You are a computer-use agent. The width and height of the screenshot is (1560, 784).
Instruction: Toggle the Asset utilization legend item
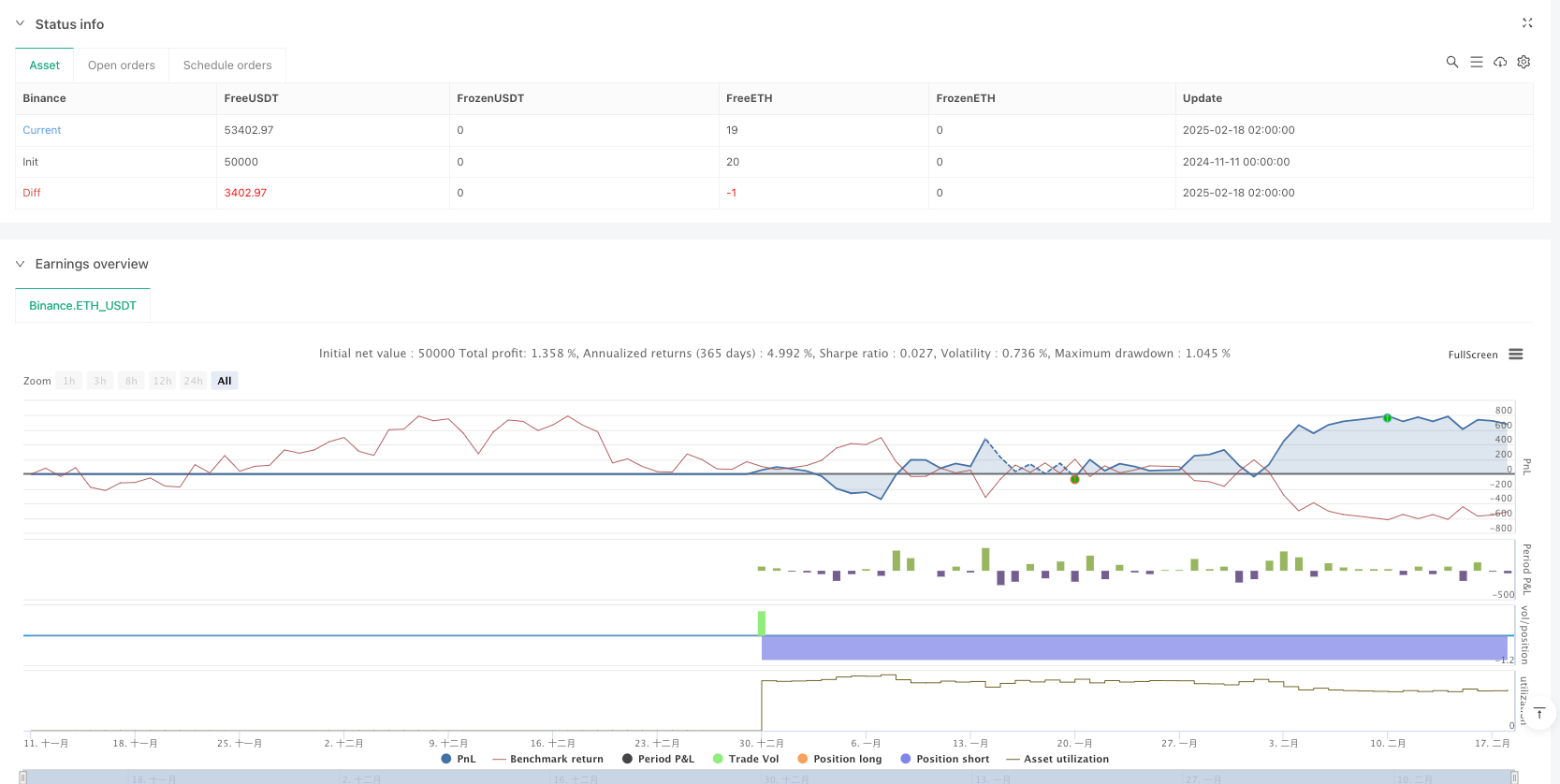point(1057,759)
